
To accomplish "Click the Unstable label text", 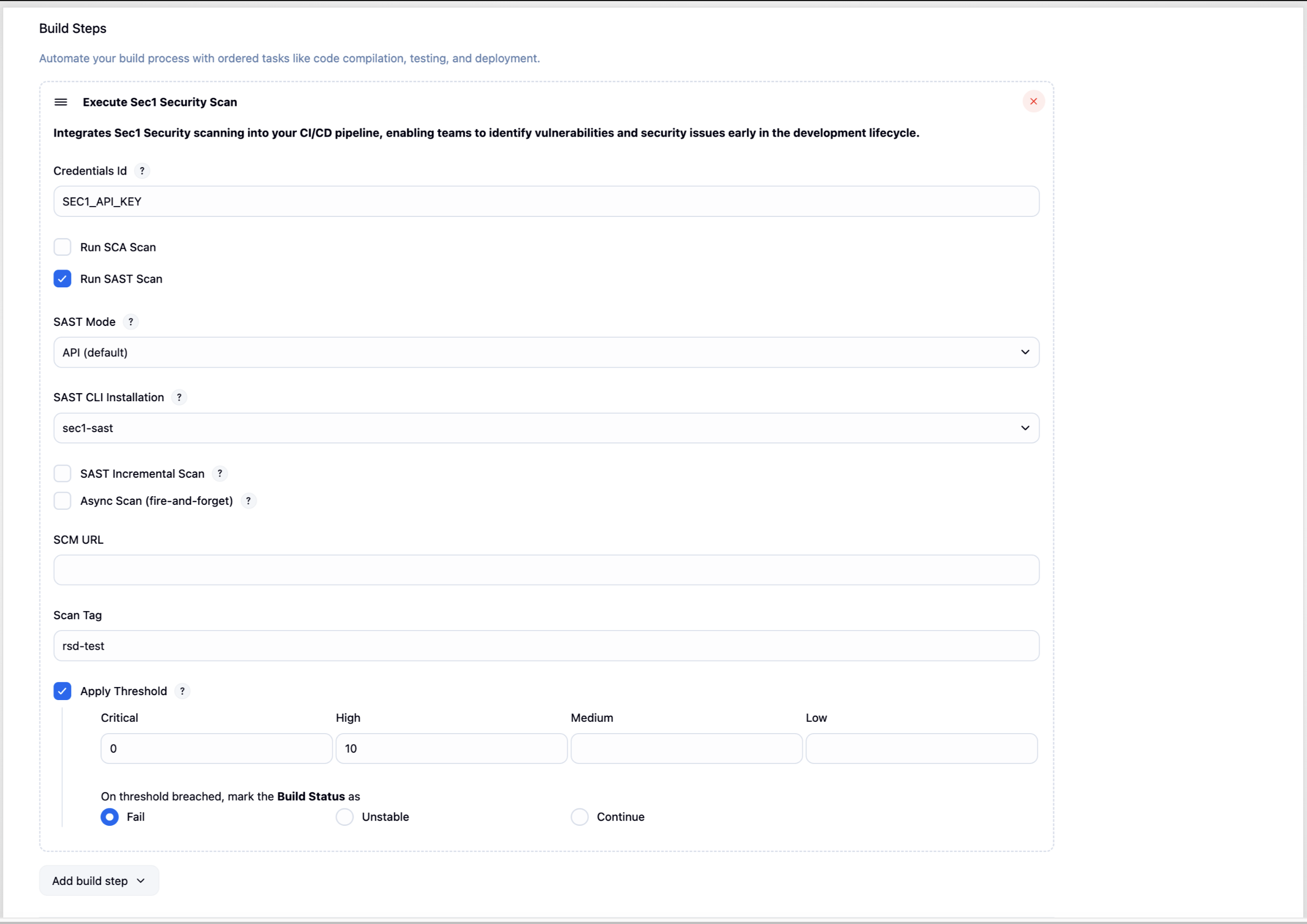I will pyautogui.click(x=386, y=817).
